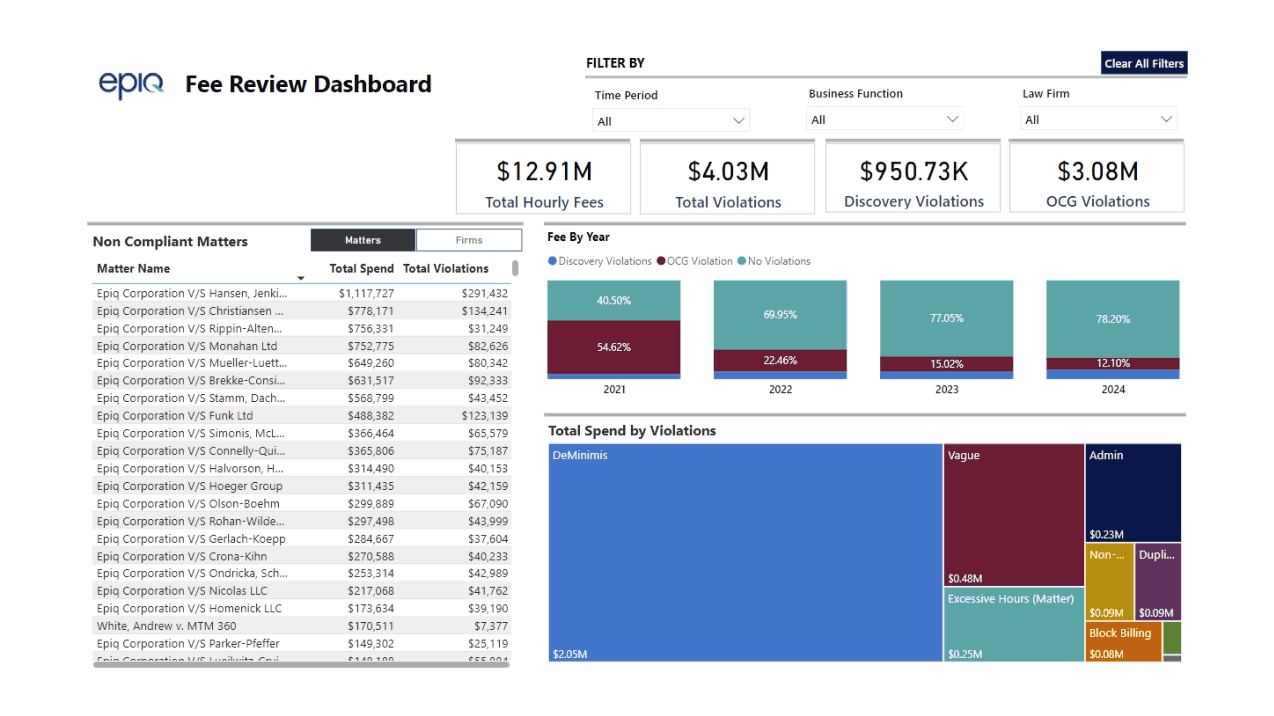Image resolution: width=1274 pixels, height=716 pixels.
Task: Select the Stamm, Dach... matter row
Action: [301, 398]
